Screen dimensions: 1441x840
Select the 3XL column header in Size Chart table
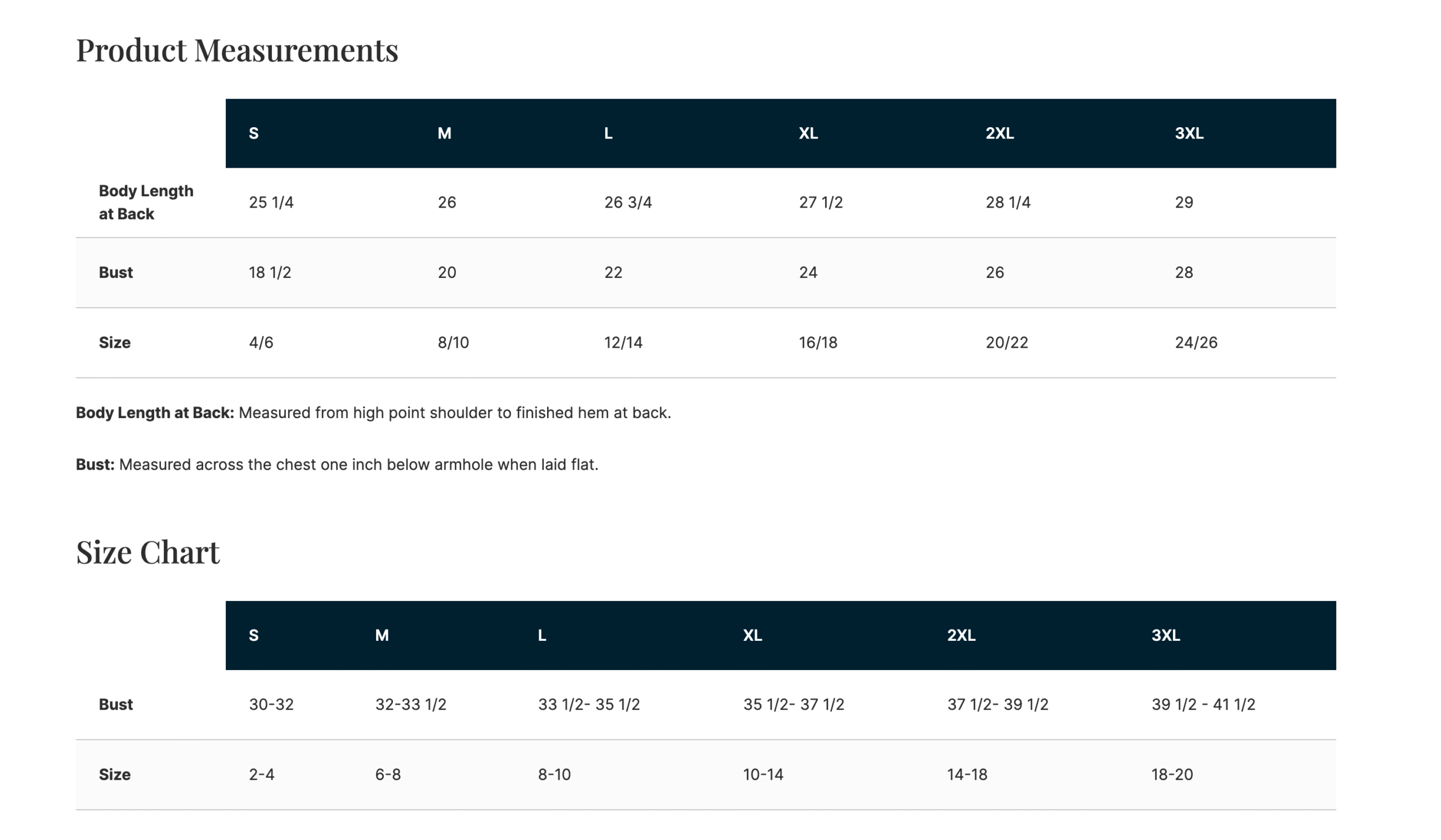[1165, 635]
